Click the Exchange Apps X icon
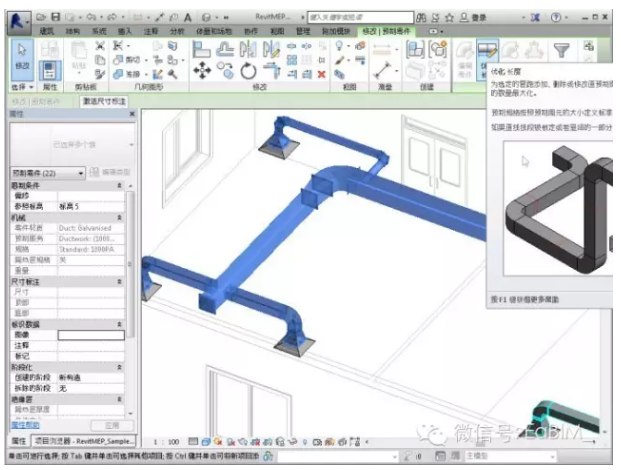 coord(535,17)
